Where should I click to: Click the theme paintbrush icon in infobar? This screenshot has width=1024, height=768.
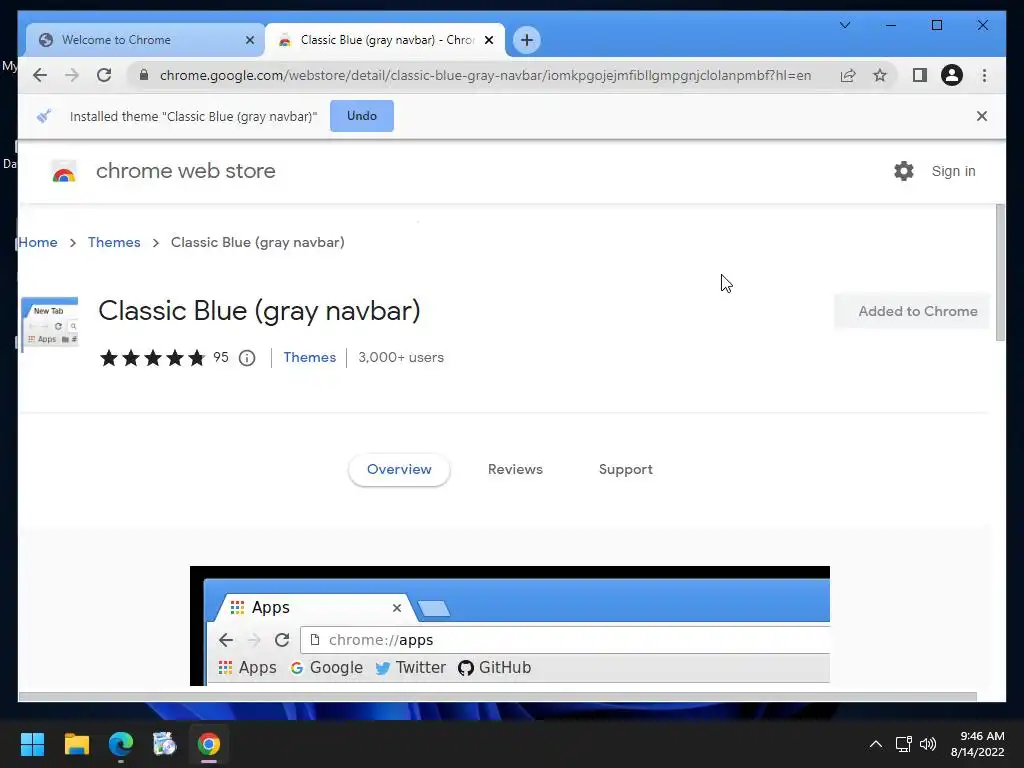click(44, 116)
